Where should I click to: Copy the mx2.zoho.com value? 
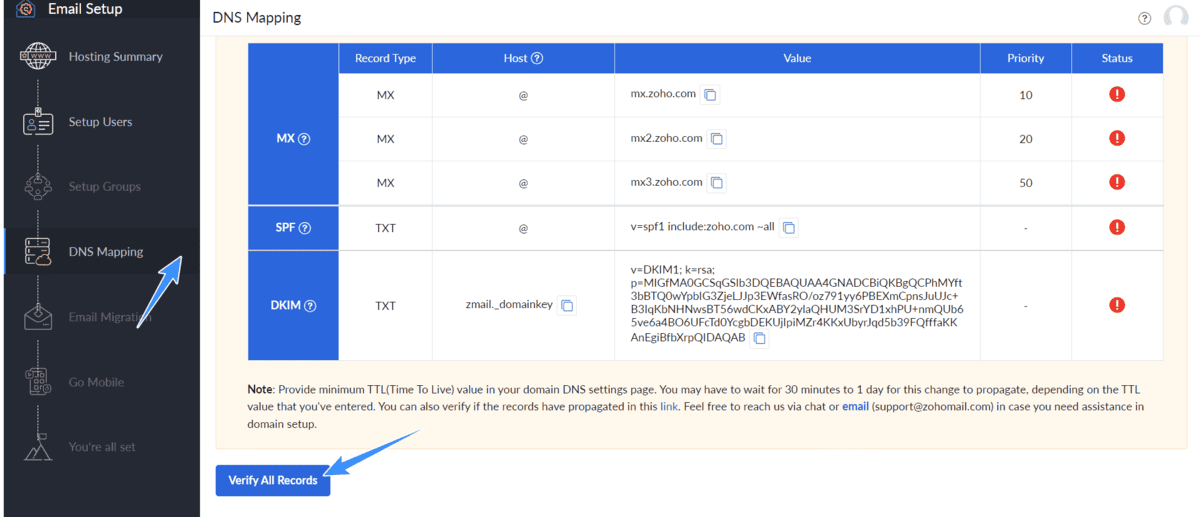point(717,139)
